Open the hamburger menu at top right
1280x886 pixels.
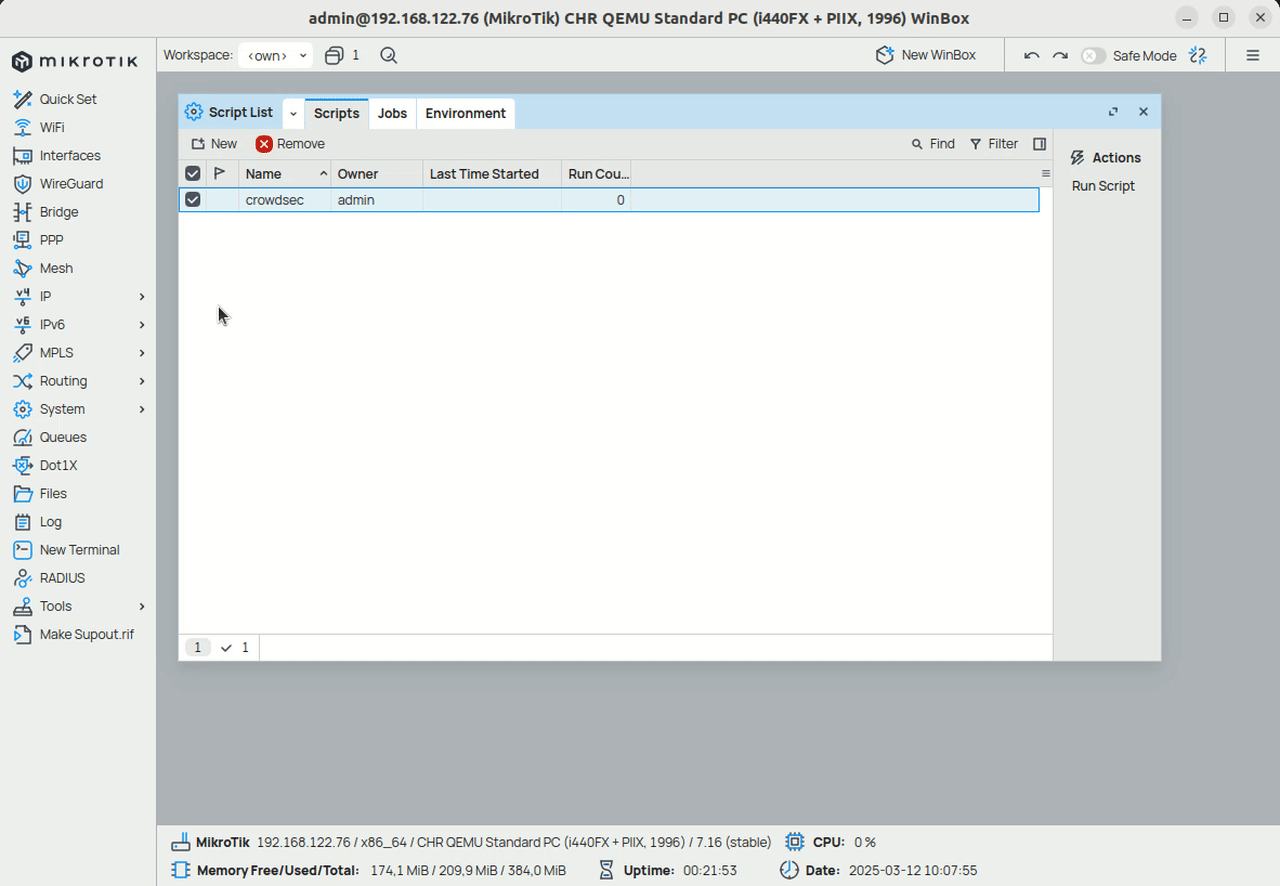1252,56
